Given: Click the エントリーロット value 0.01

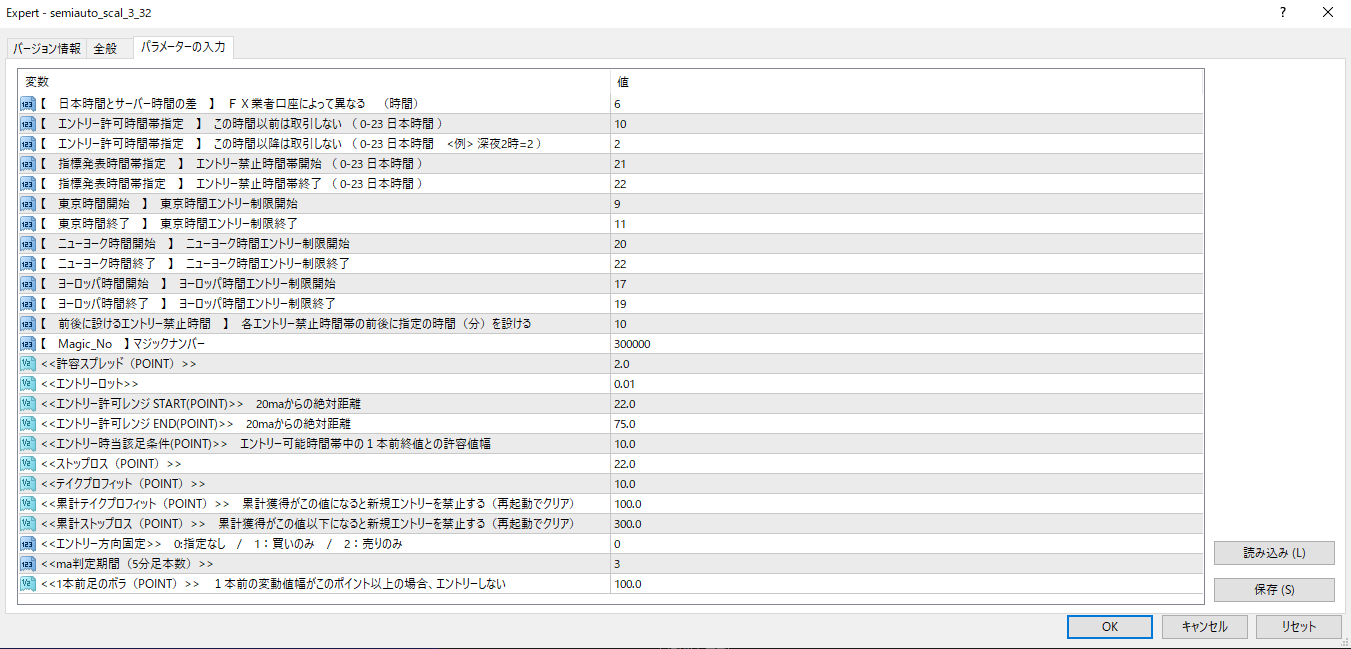Looking at the screenshot, I should pos(625,384).
